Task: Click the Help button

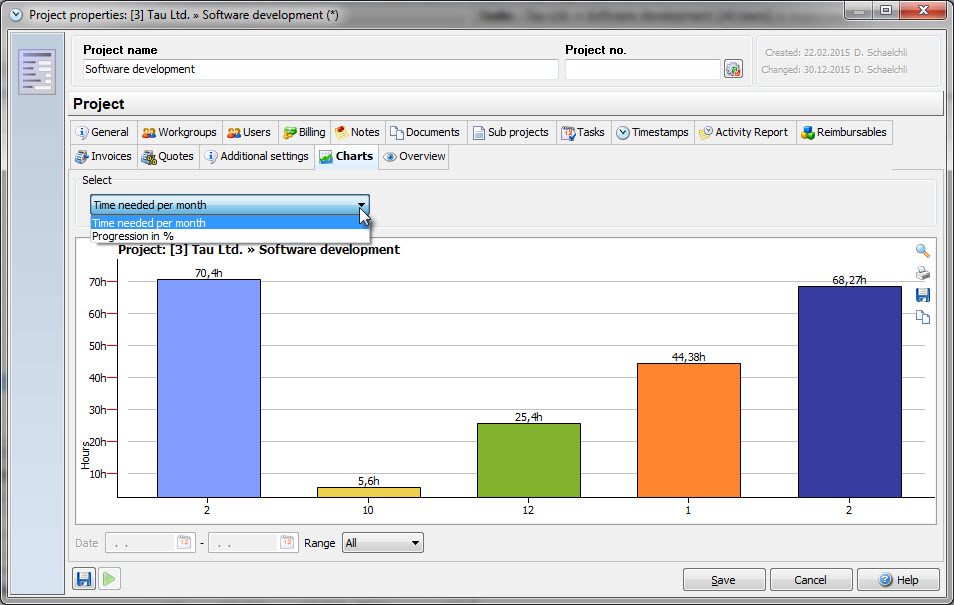Action: (897, 580)
